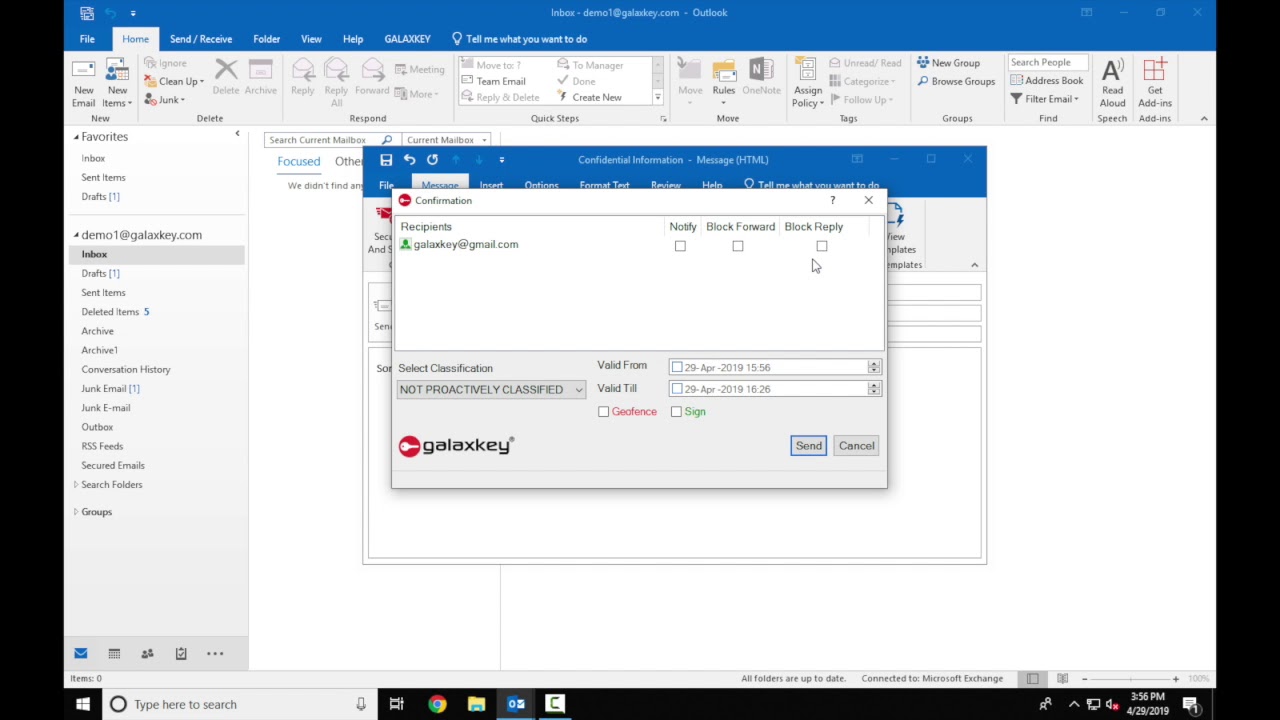Open the Junk dropdown
Image resolution: width=1280 pixels, height=720 pixels.
click(165, 100)
